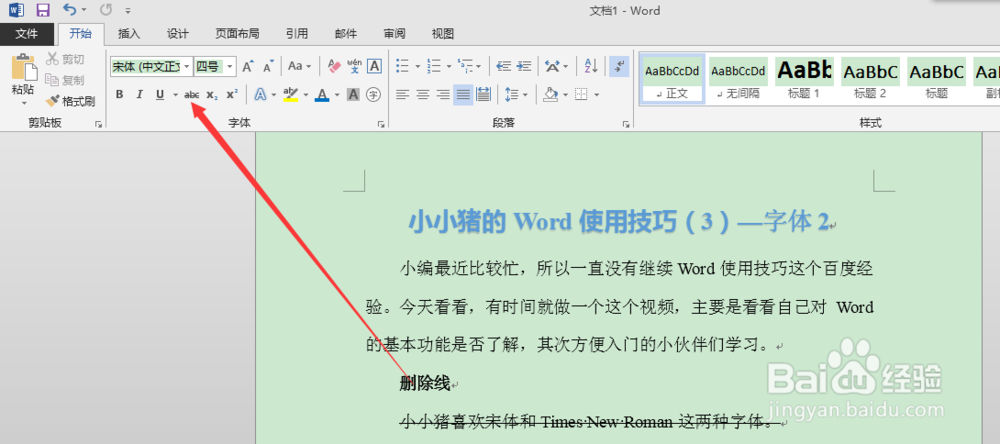Viewport: 1000px width, 444px height.
Task: Click the Enclose Characters (字) icon
Action: 374,95
